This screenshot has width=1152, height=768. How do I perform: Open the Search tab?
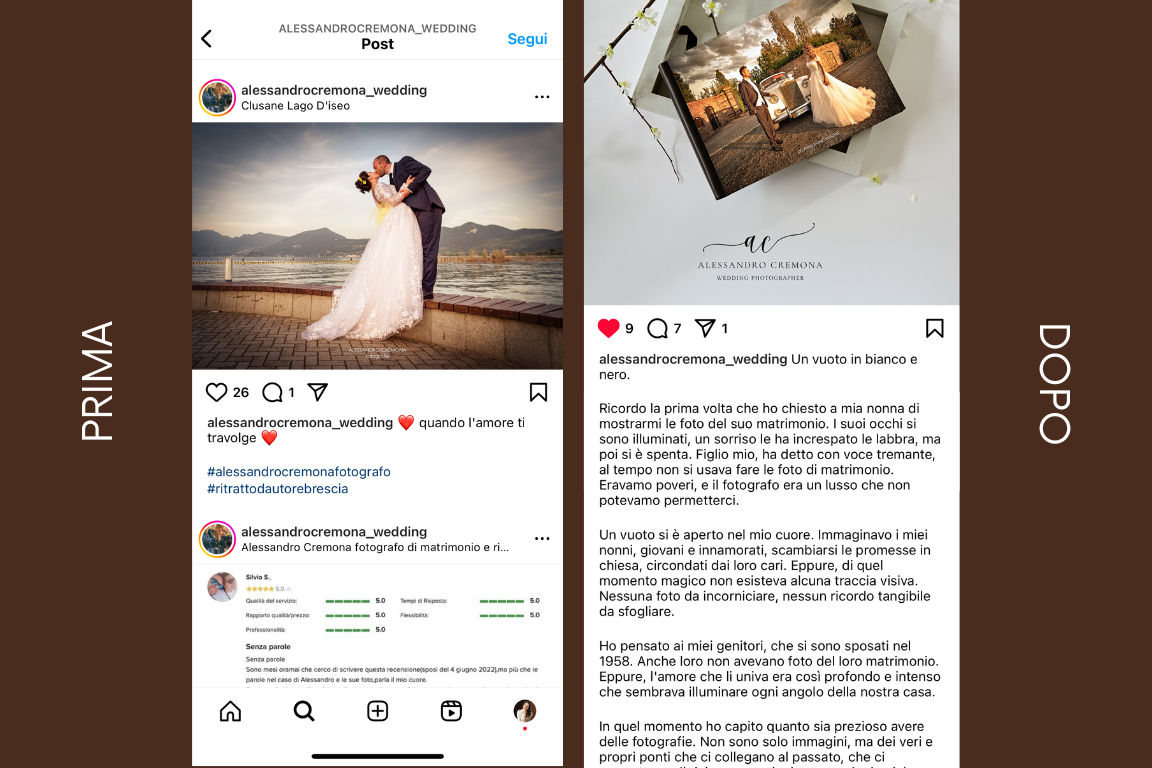303,711
